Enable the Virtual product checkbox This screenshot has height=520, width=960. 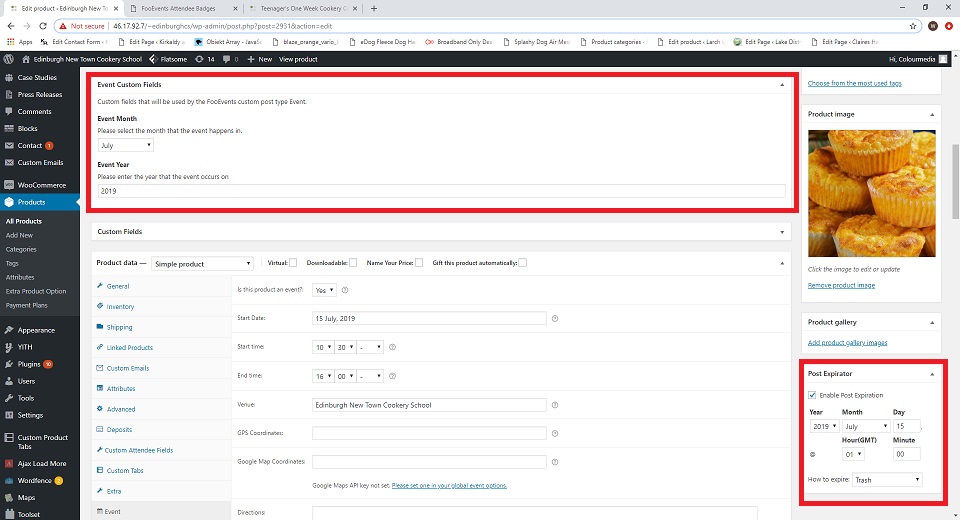click(293, 263)
